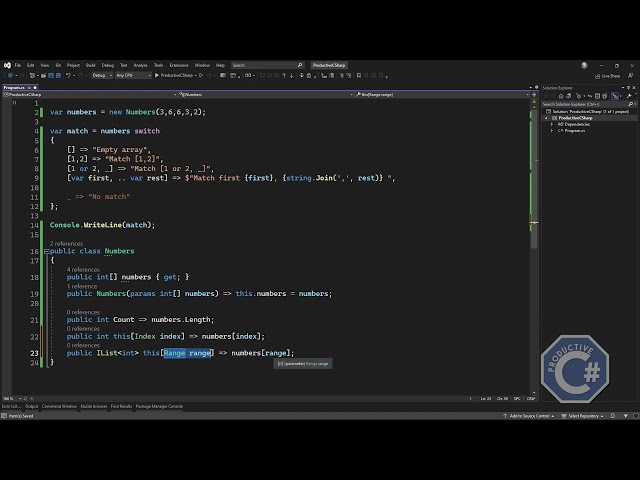Click the Live Share button
Image resolution: width=640 pixels, height=480 pixels.
click(x=608, y=76)
